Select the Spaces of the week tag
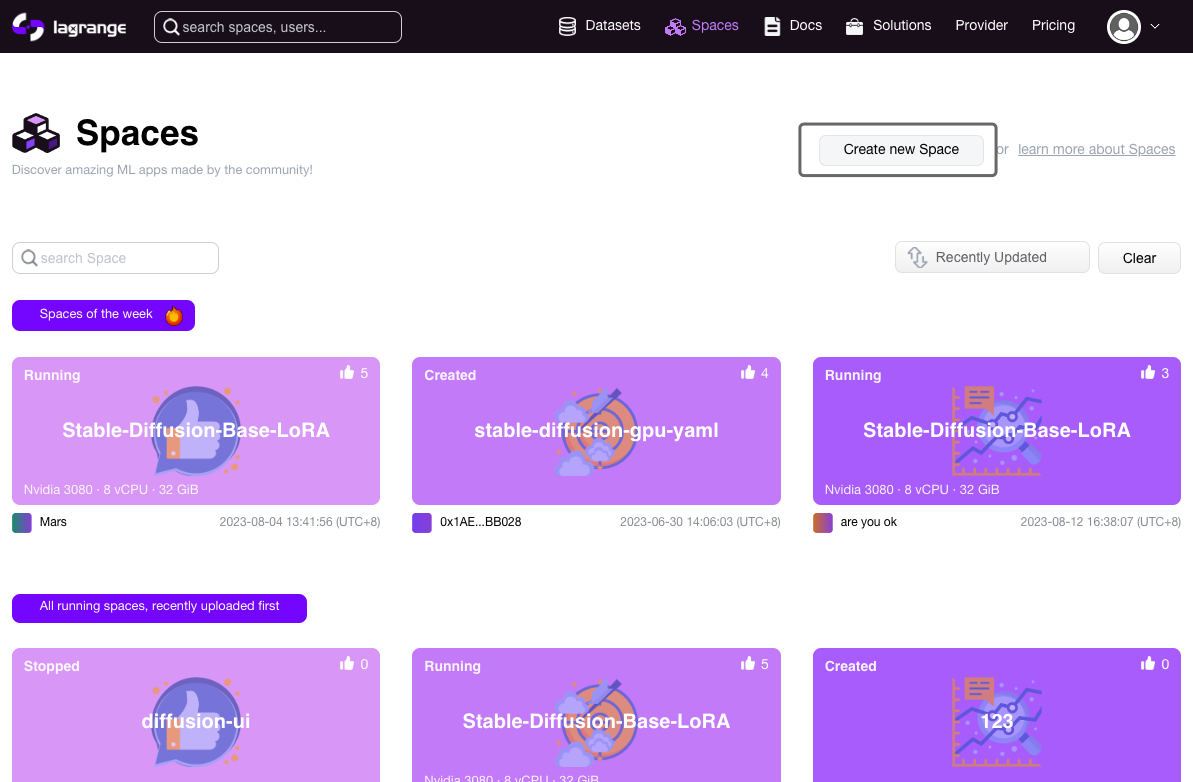The width and height of the screenshot is (1193, 782). [x=103, y=315]
